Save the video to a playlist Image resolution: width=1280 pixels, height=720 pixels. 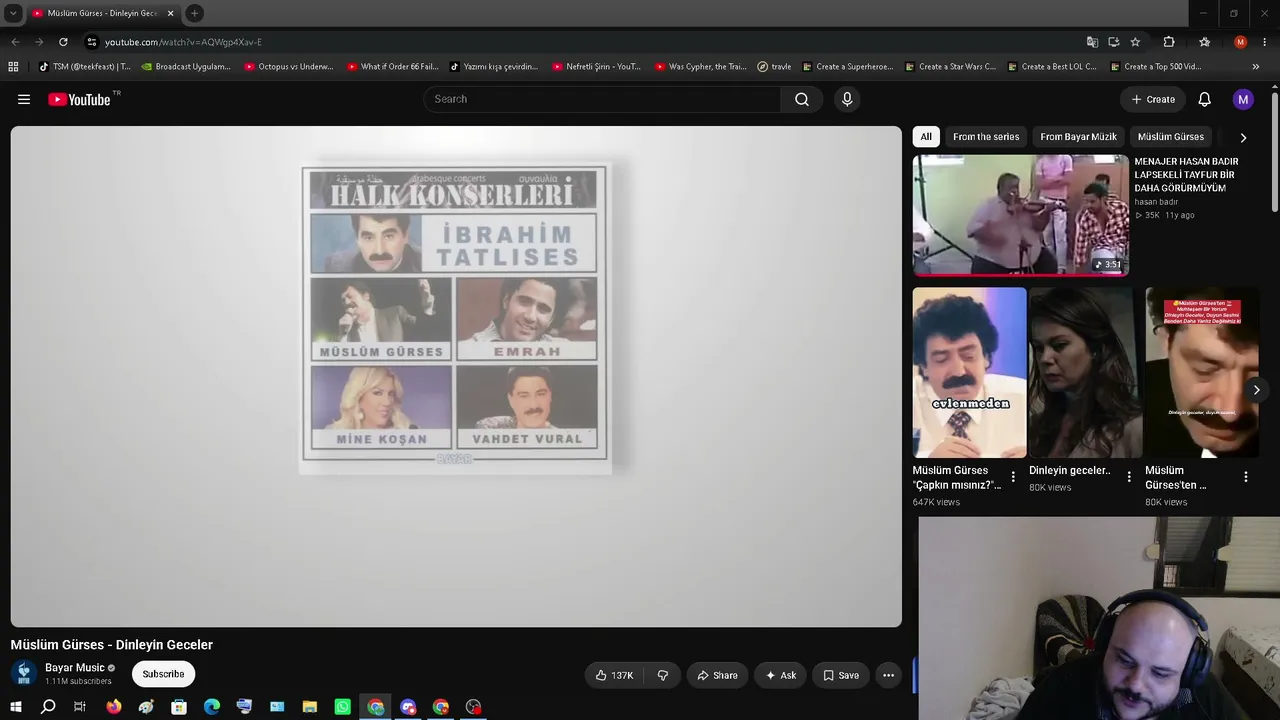coord(840,675)
